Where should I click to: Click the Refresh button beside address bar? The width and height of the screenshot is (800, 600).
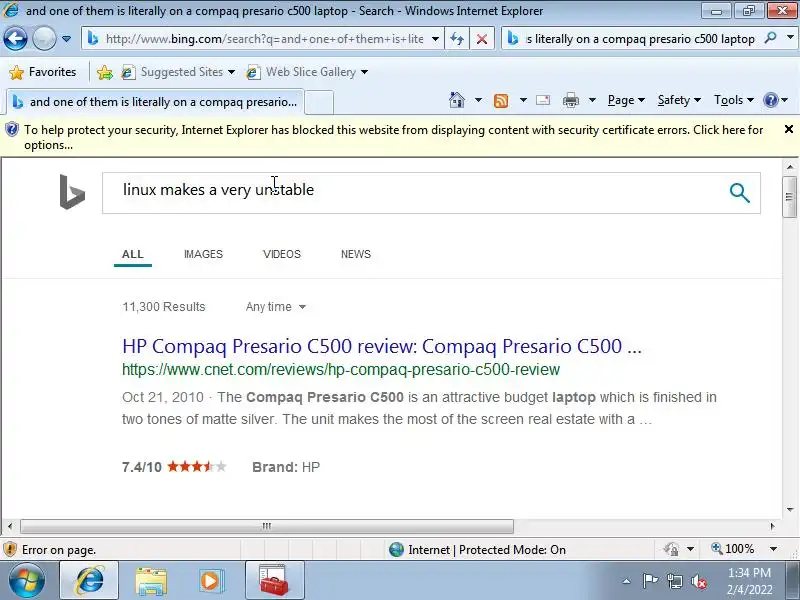pos(457,39)
